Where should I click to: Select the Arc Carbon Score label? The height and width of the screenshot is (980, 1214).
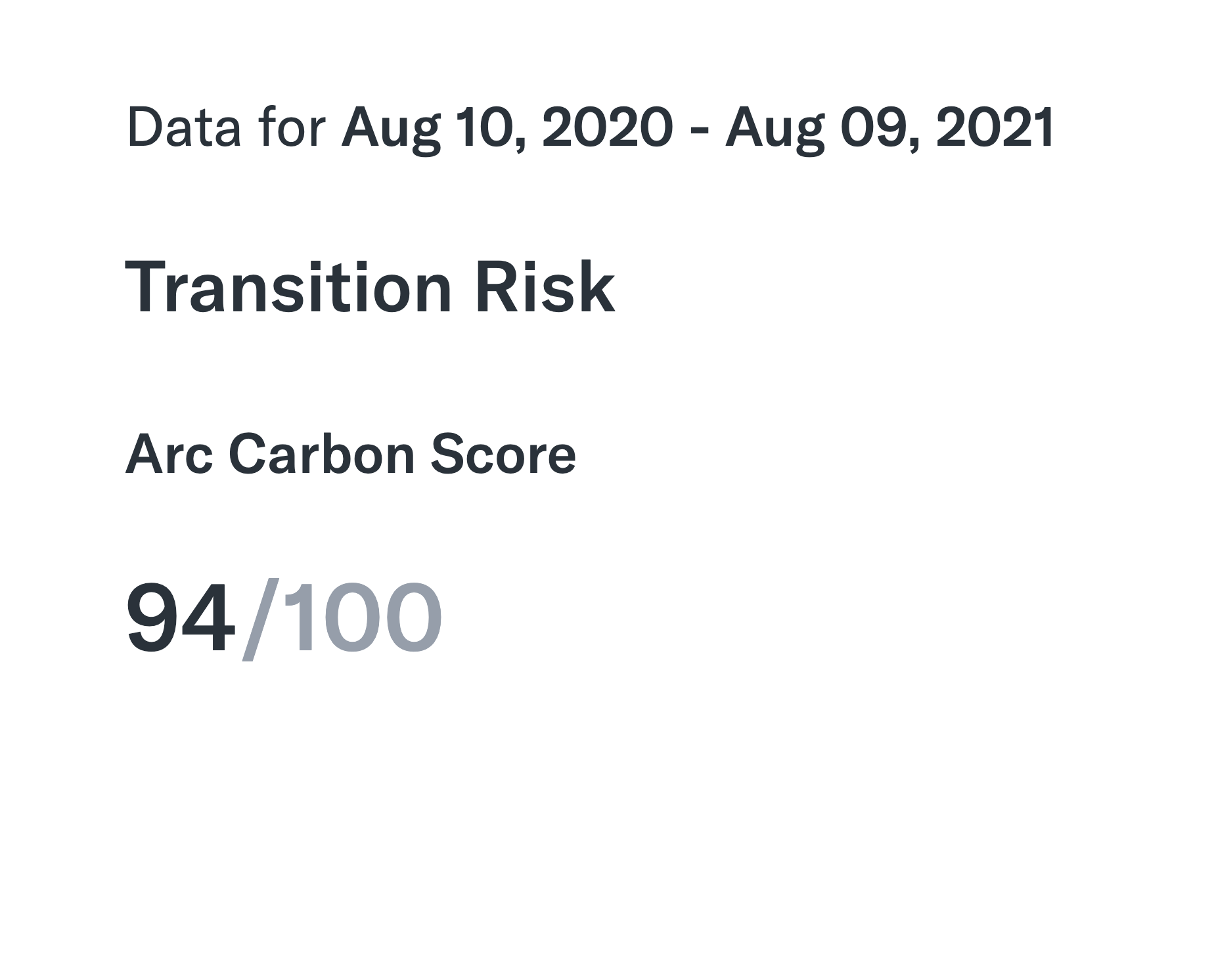click(350, 455)
